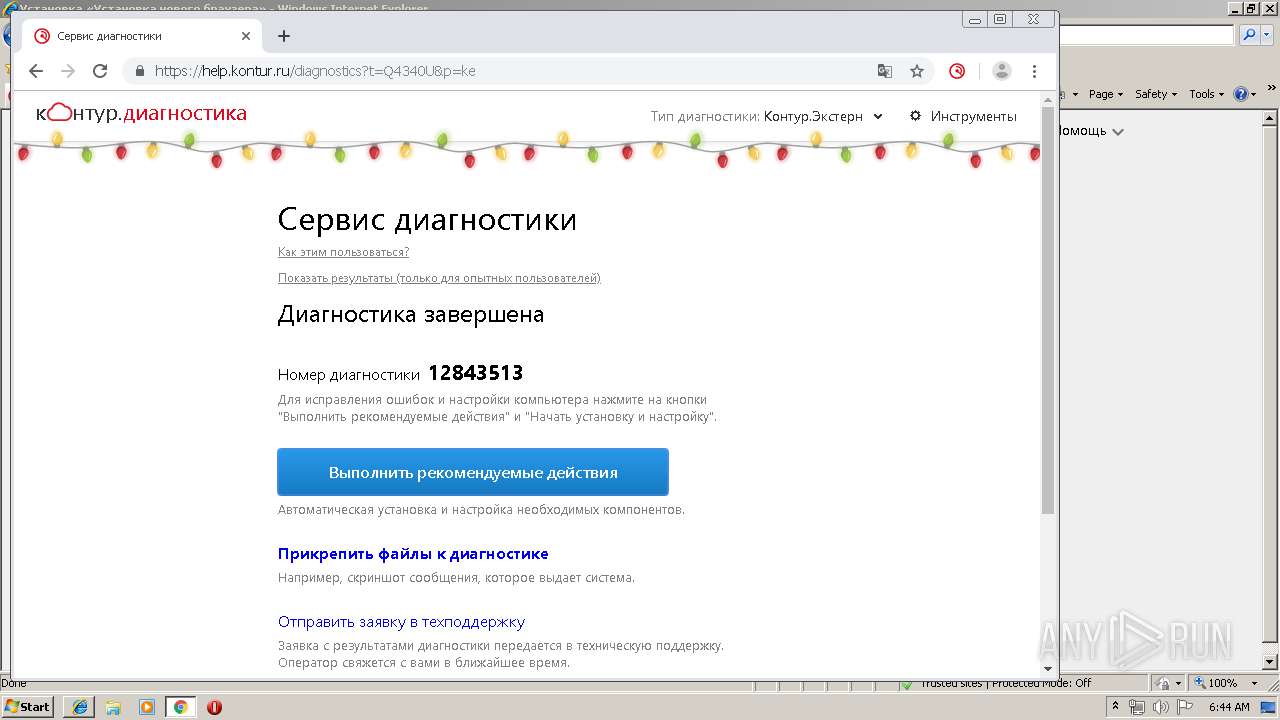
Task: Reload the diagnostics page
Action: 100,71
